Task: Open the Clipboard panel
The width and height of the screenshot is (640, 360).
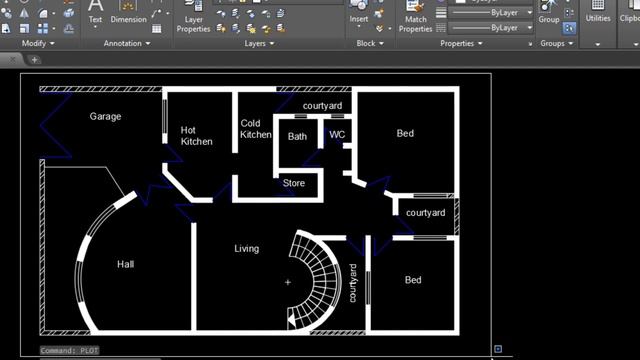Action: (630, 11)
